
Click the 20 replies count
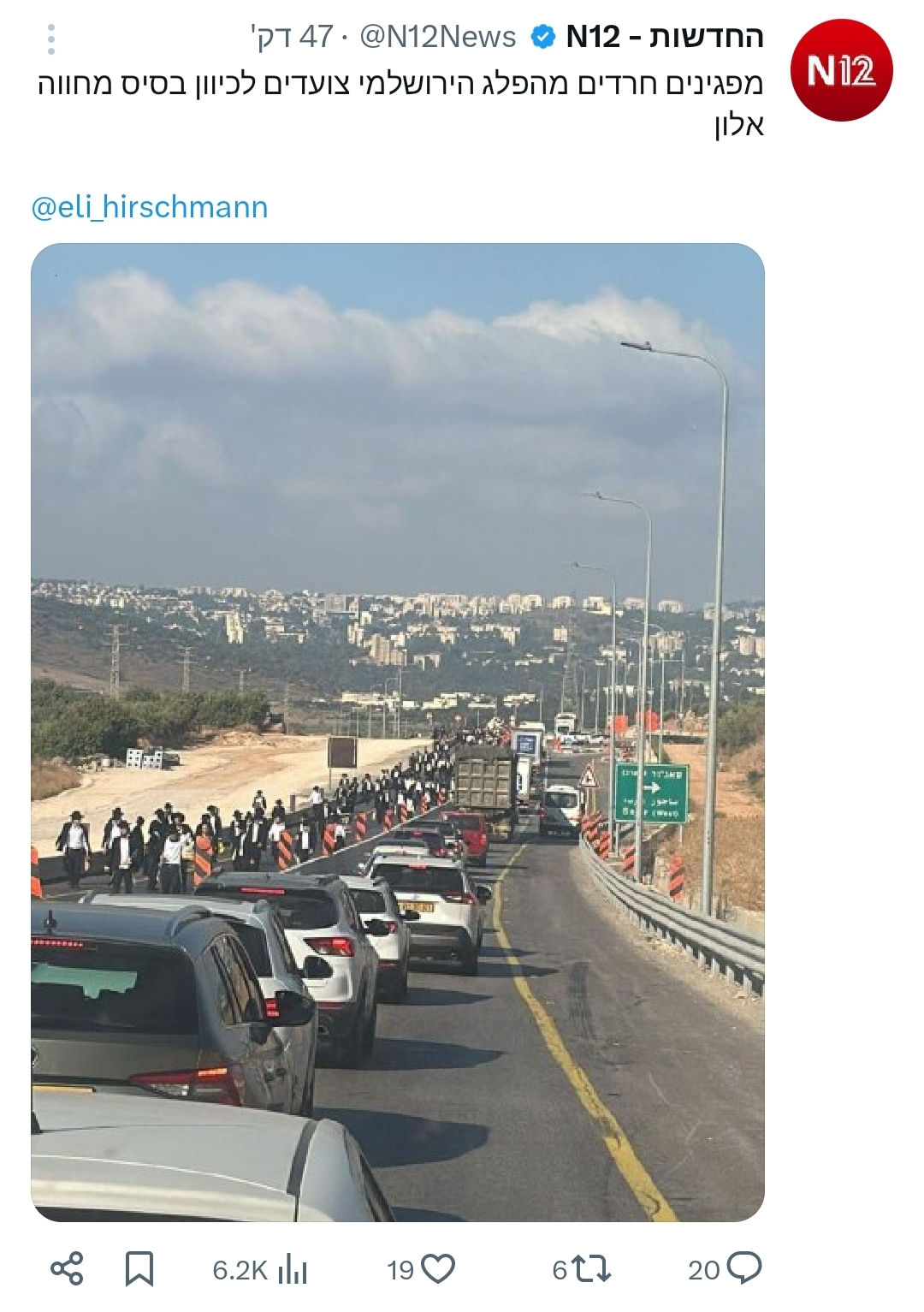coord(704,1270)
